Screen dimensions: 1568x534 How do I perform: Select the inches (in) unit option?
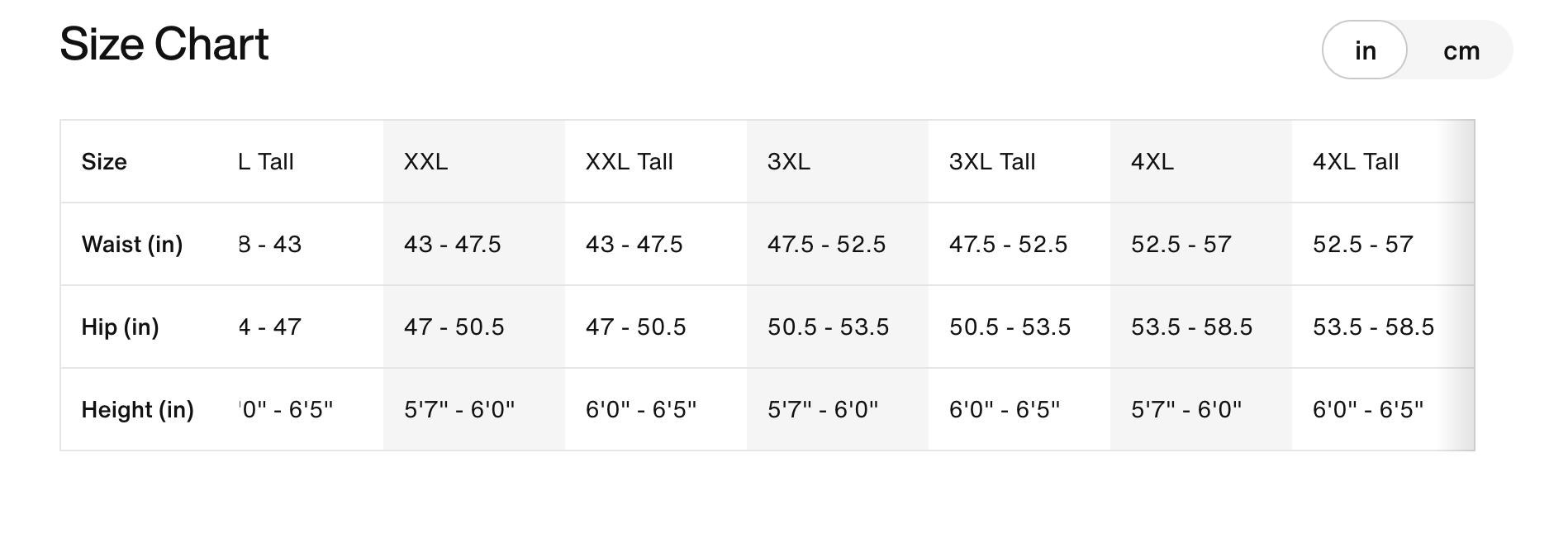pos(1365,51)
